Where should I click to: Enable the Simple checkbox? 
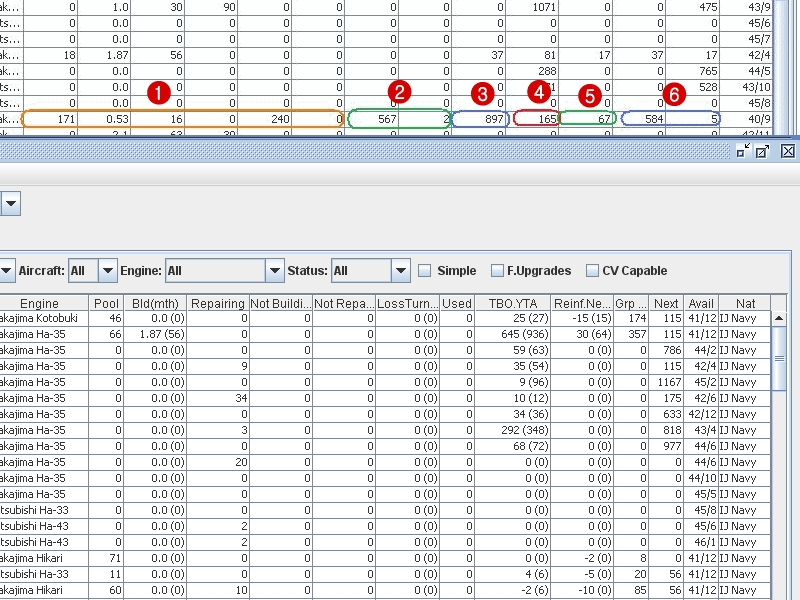(424, 270)
